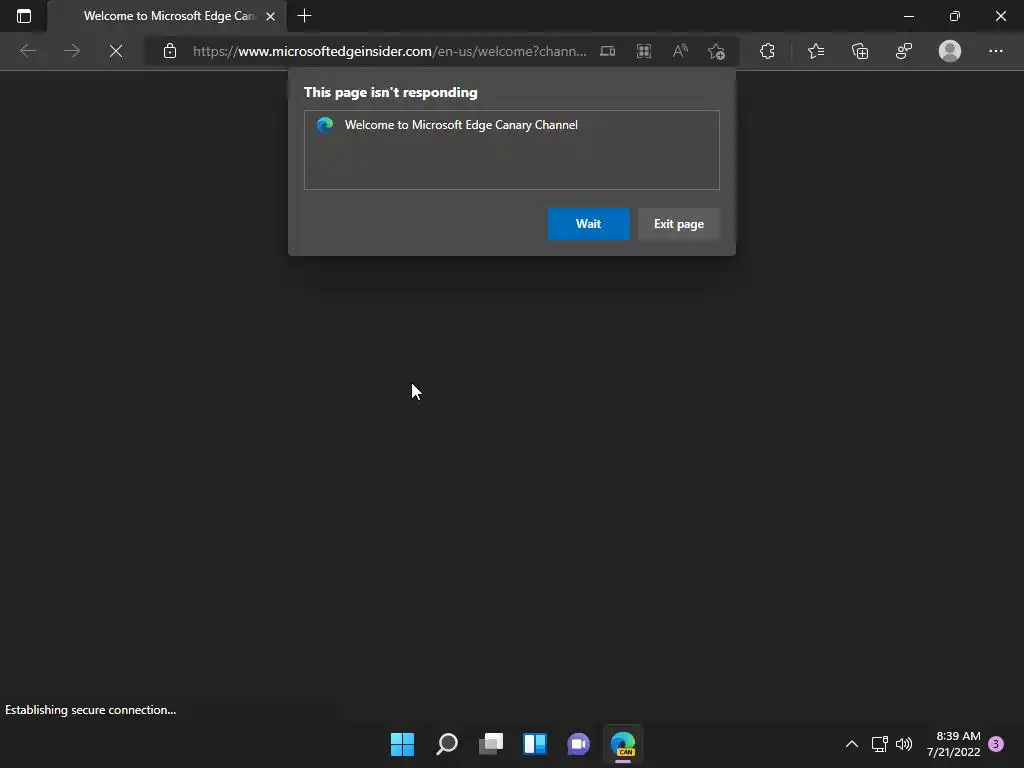
Task: Open taskbar Search magnifier
Action: point(447,744)
